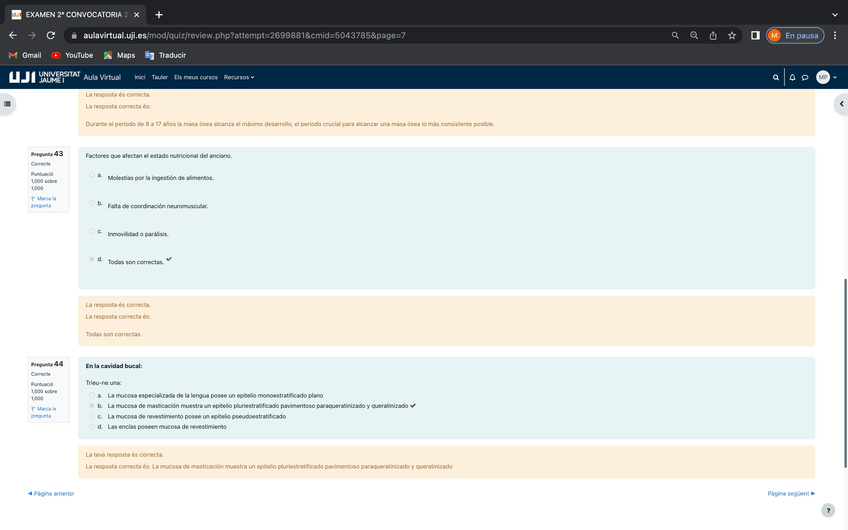
Task: Open the messages speech bubble icon
Action: click(805, 77)
